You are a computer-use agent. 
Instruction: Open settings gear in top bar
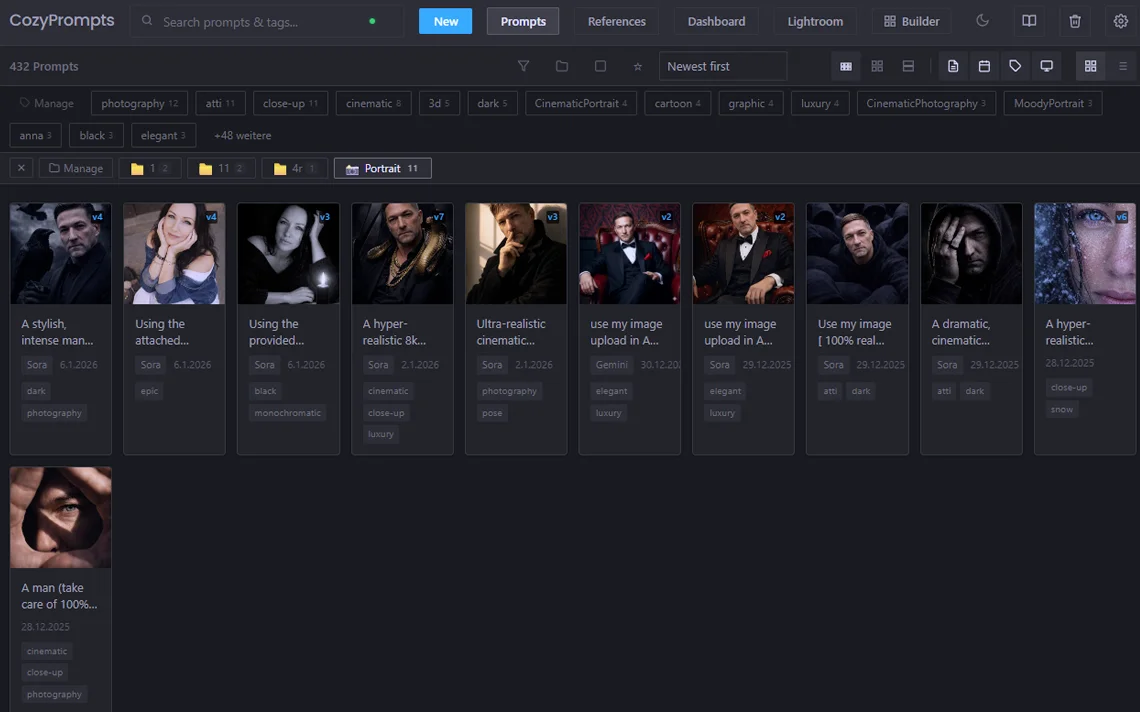[x=1121, y=21]
